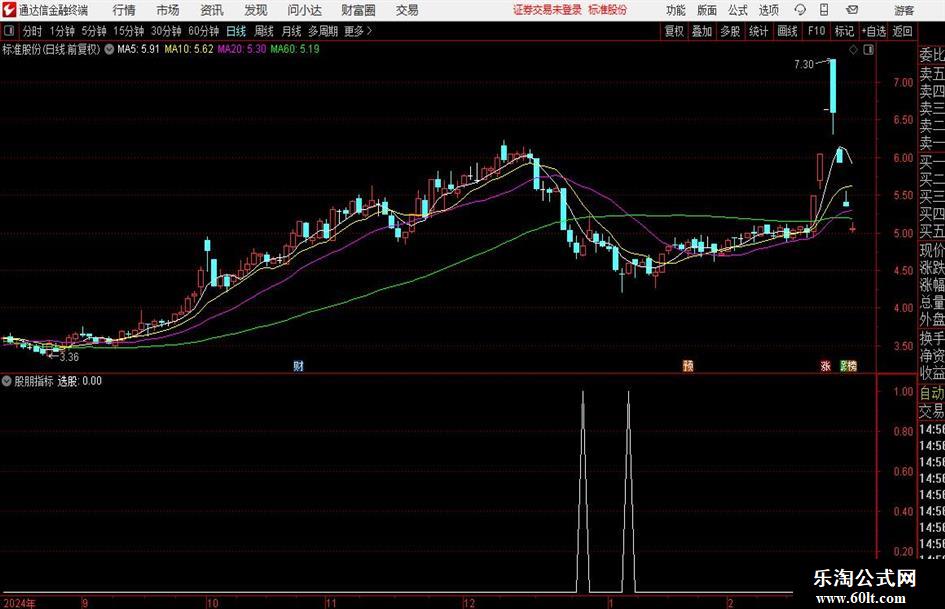945x609 pixels.
Task: Open the 财富圈 menu
Action: coord(358,10)
